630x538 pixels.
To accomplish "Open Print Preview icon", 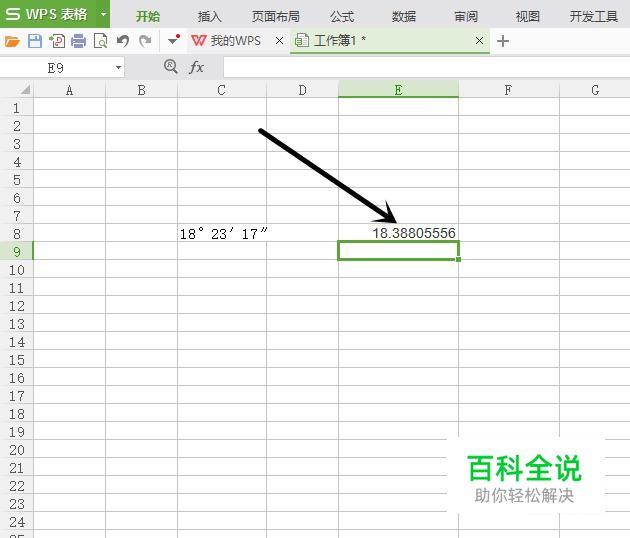I will (x=100, y=41).
